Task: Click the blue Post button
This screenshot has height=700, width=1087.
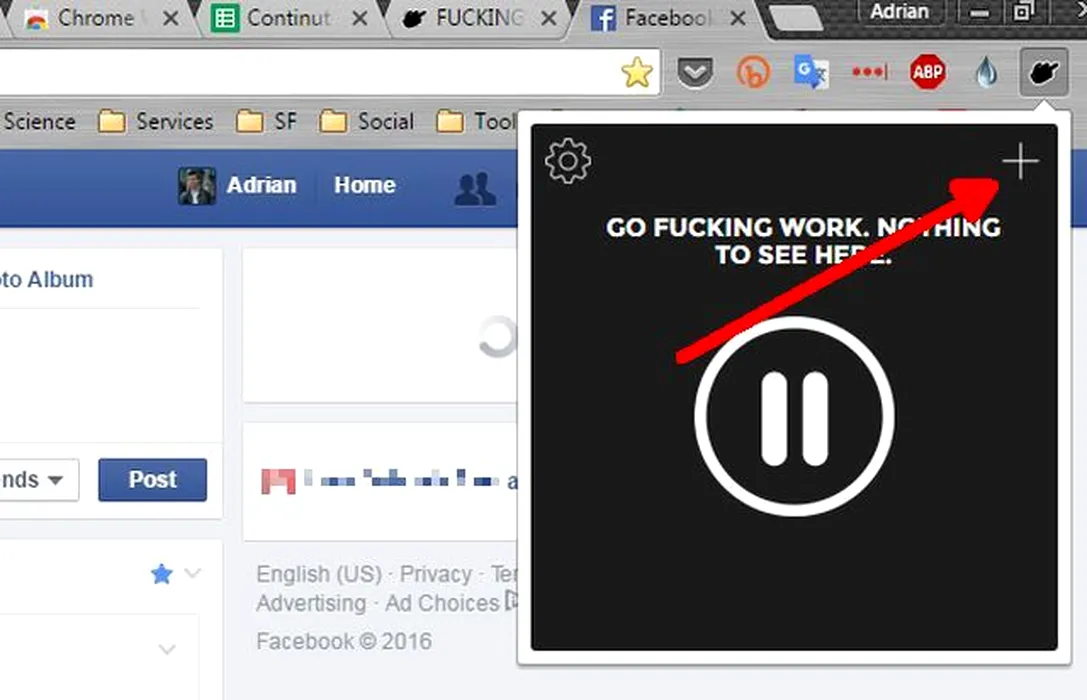Action: tap(152, 480)
